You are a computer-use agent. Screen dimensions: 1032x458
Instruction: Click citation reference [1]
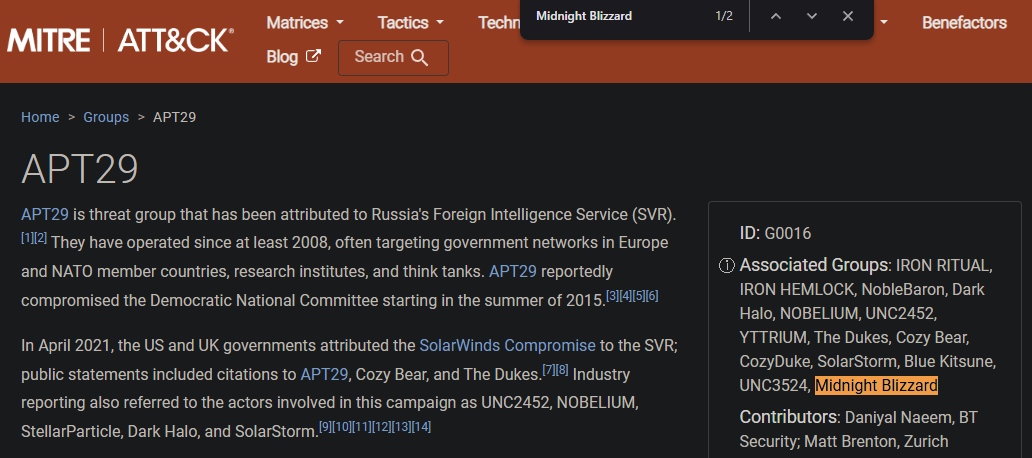(x=28, y=238)
